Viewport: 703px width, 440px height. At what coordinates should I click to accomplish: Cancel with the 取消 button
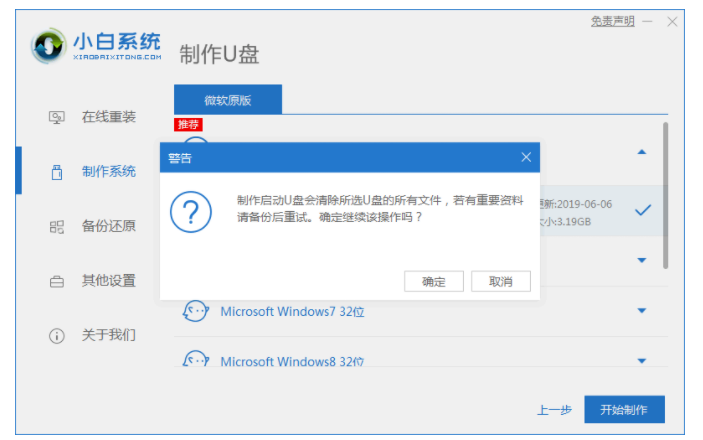(501, 281)
